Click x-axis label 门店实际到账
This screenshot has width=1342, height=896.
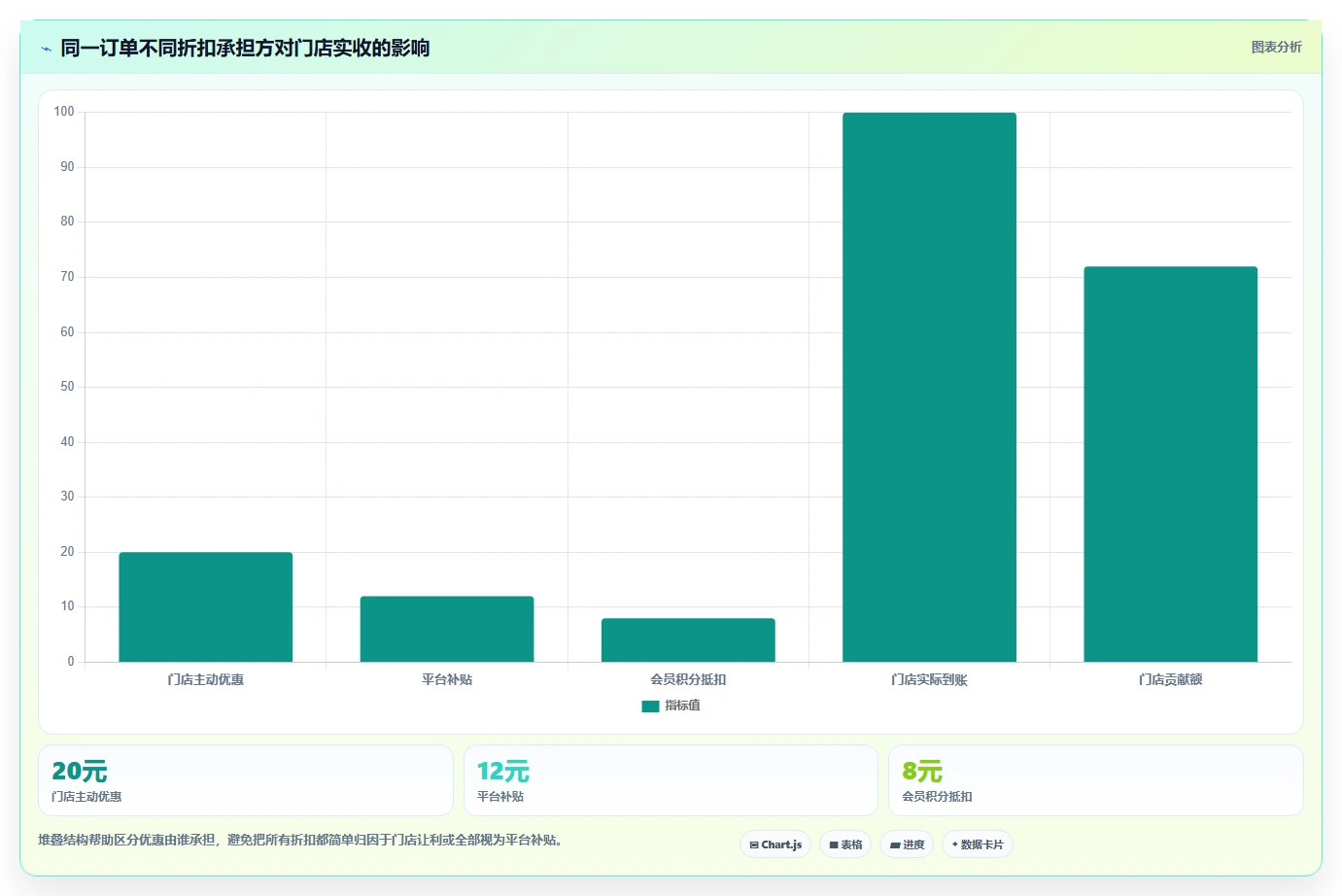point(929,679)
